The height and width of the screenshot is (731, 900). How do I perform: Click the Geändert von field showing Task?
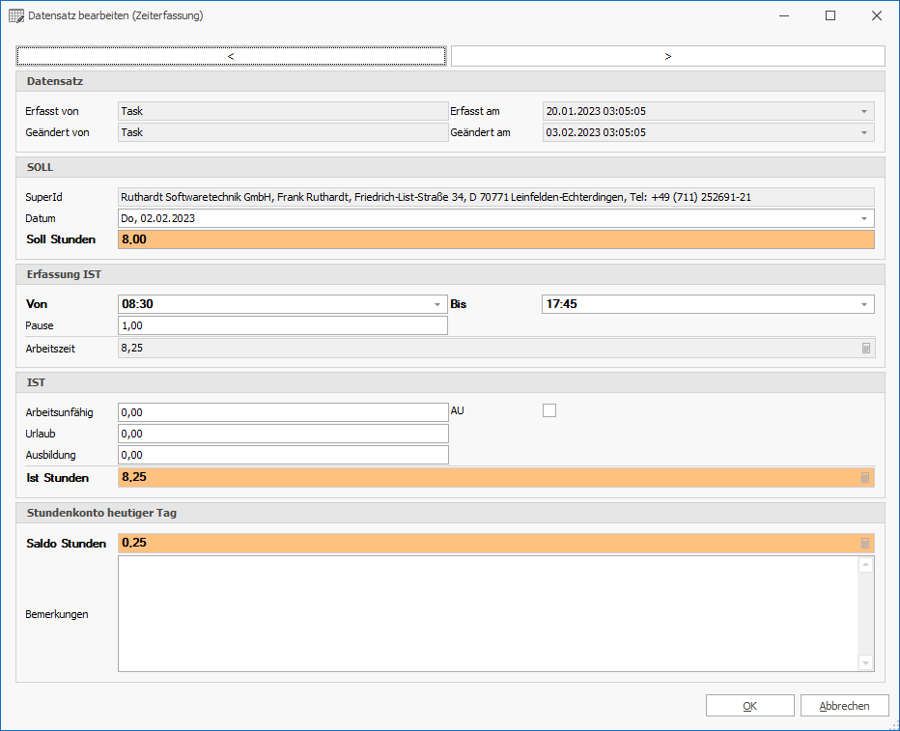(x=283, y=133)
